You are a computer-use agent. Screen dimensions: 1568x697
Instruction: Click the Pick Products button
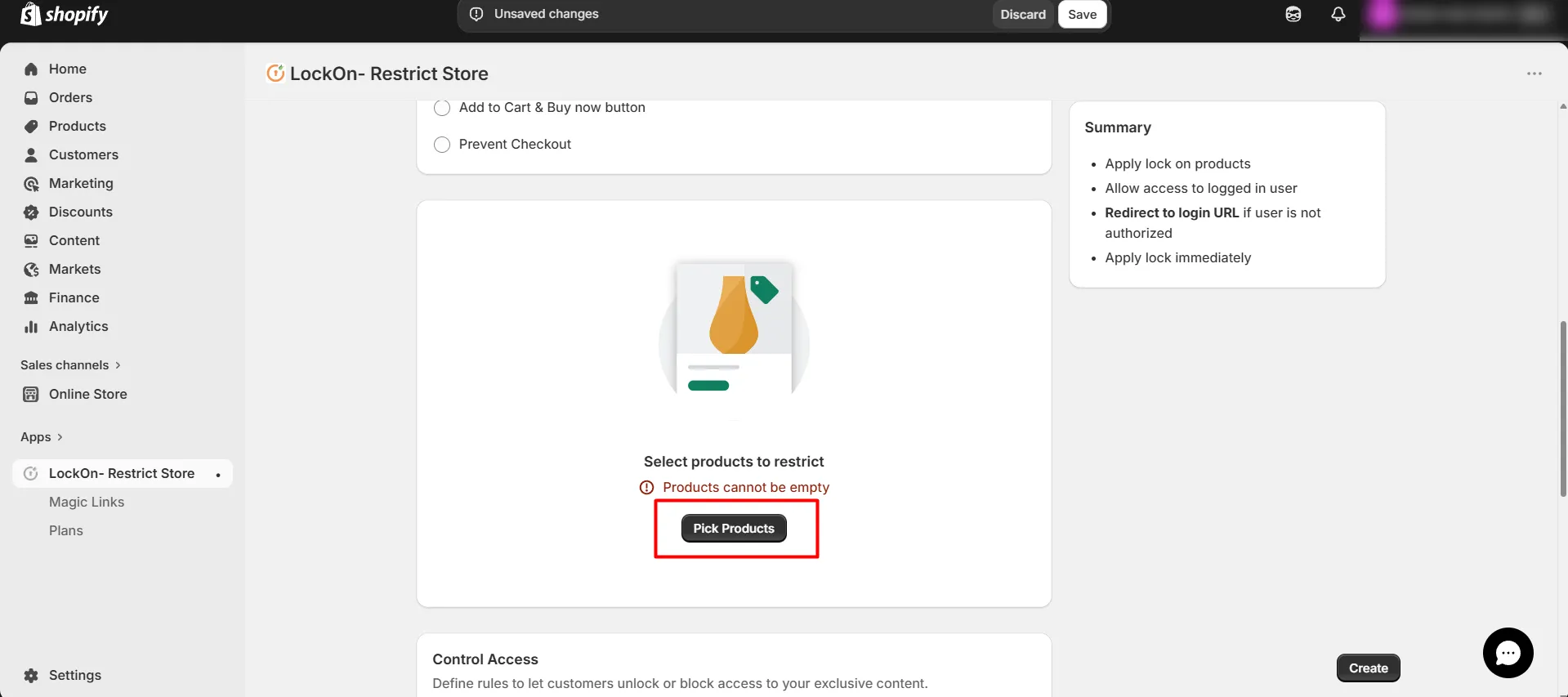(734, 529)
